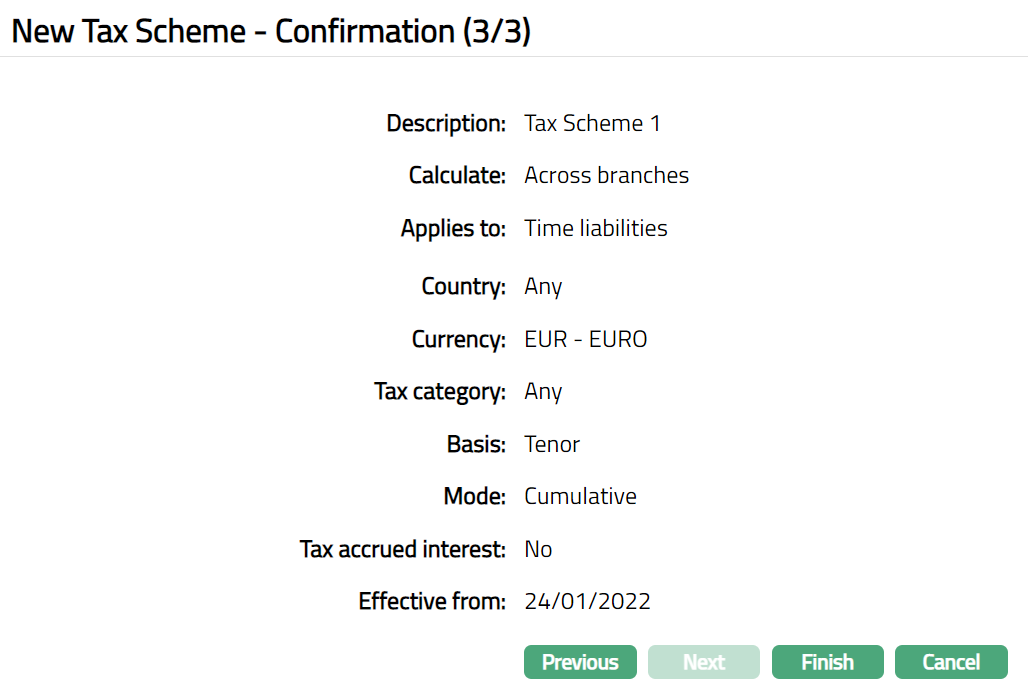Click the 'No' accrued interest value
The image size is (1028, 695).
tap(538, 549)
